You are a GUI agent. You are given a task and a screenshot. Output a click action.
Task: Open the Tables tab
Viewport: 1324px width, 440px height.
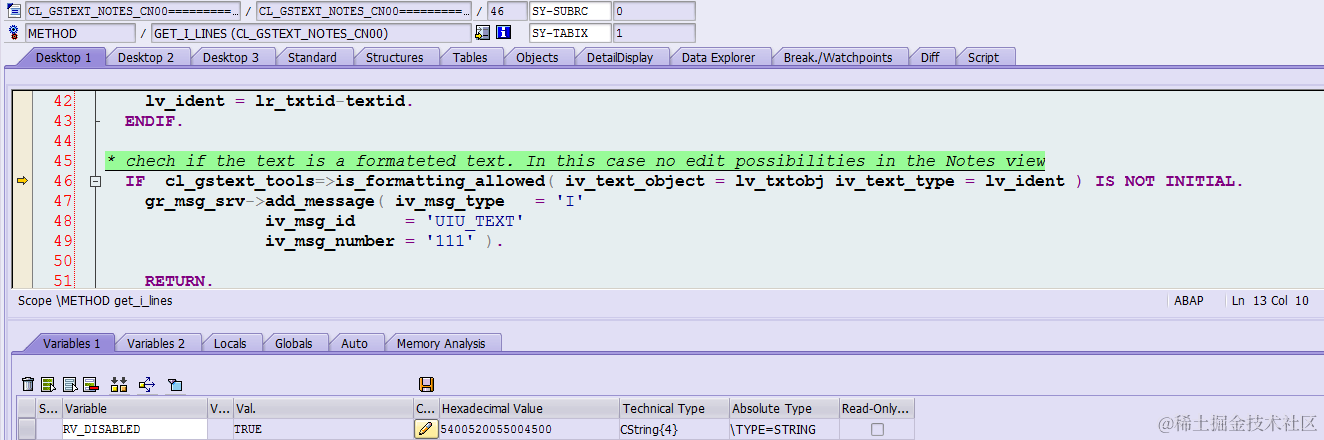470,57
